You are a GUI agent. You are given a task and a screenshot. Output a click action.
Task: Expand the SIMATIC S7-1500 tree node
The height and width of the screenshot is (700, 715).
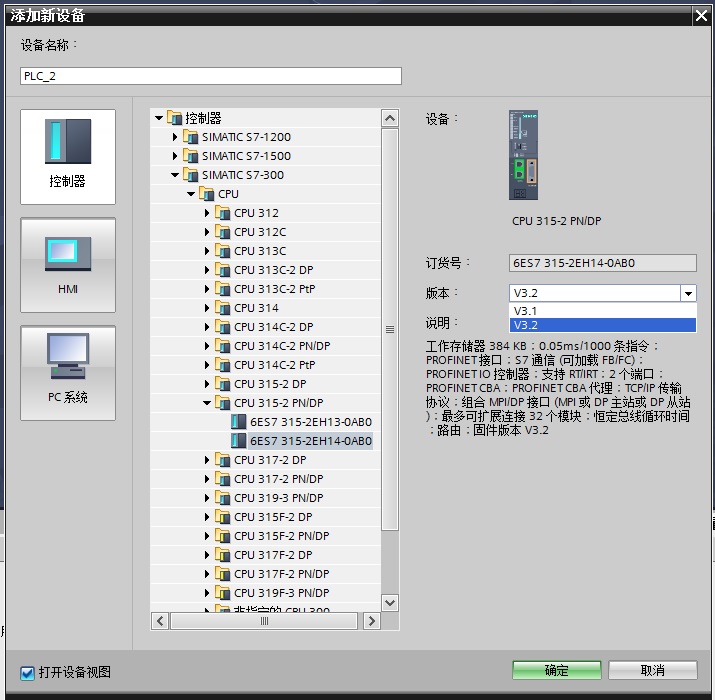coord(175,156)
